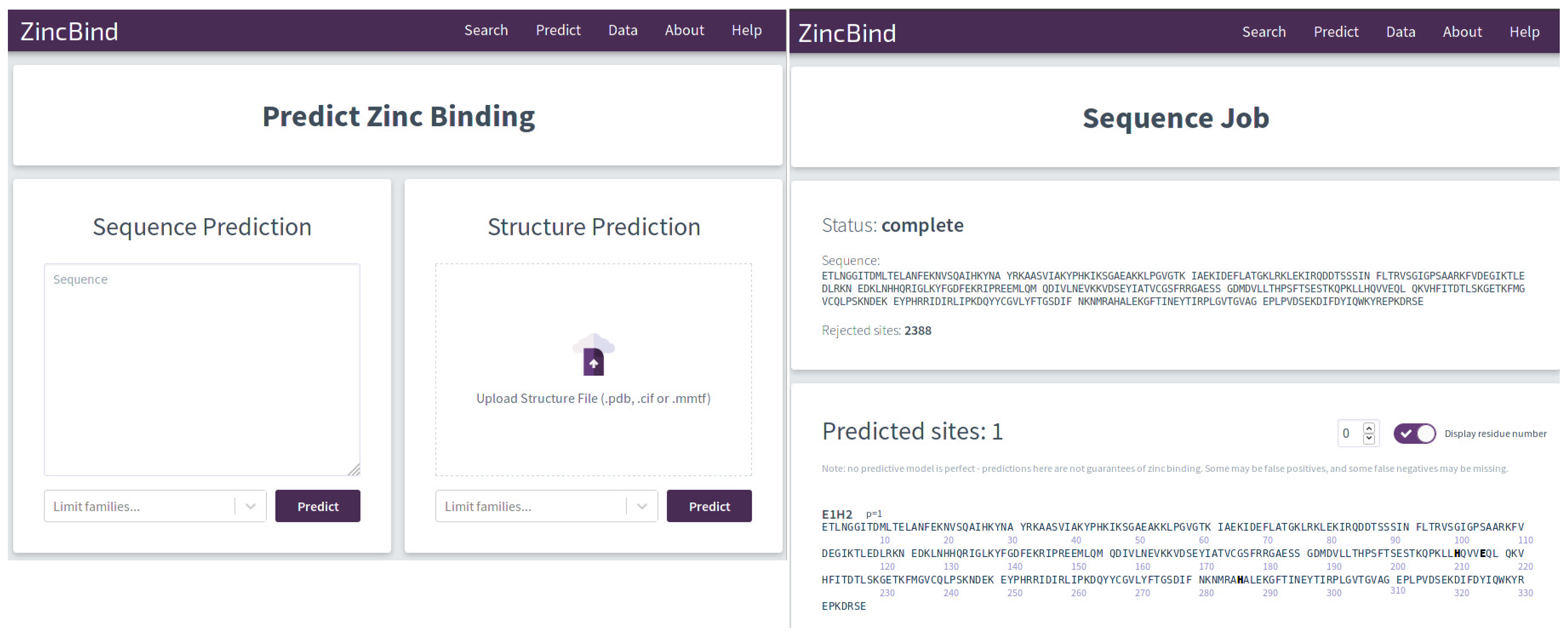Image resolution: width=1568 pixels, height=641 pixels.
Task: Click the sequence textarea resize handle
Action: tap(354, 469)
